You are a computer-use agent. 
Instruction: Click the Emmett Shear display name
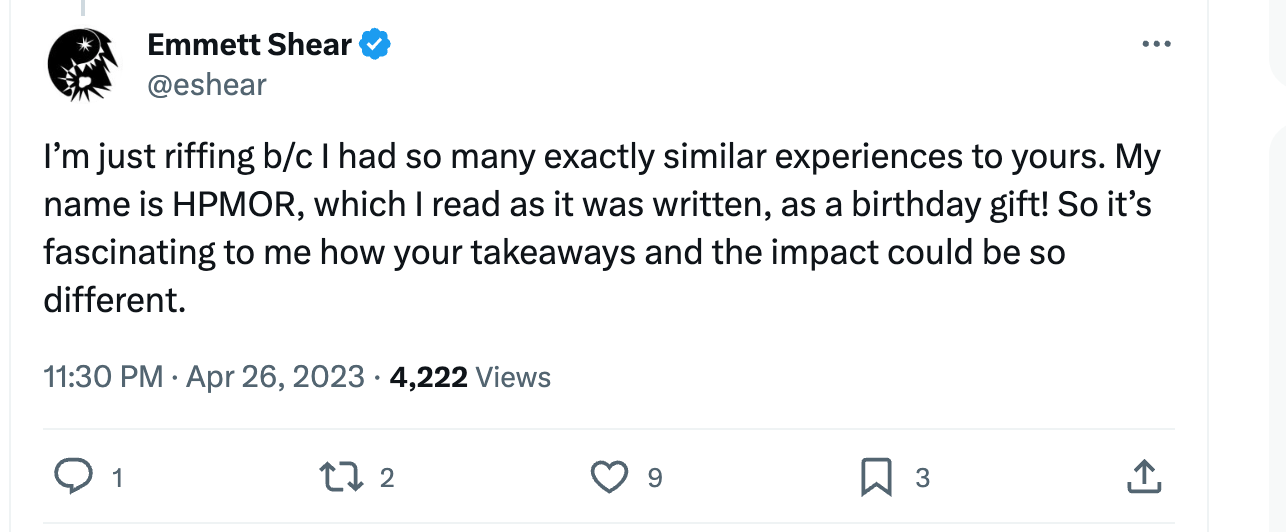pos(249,44)
